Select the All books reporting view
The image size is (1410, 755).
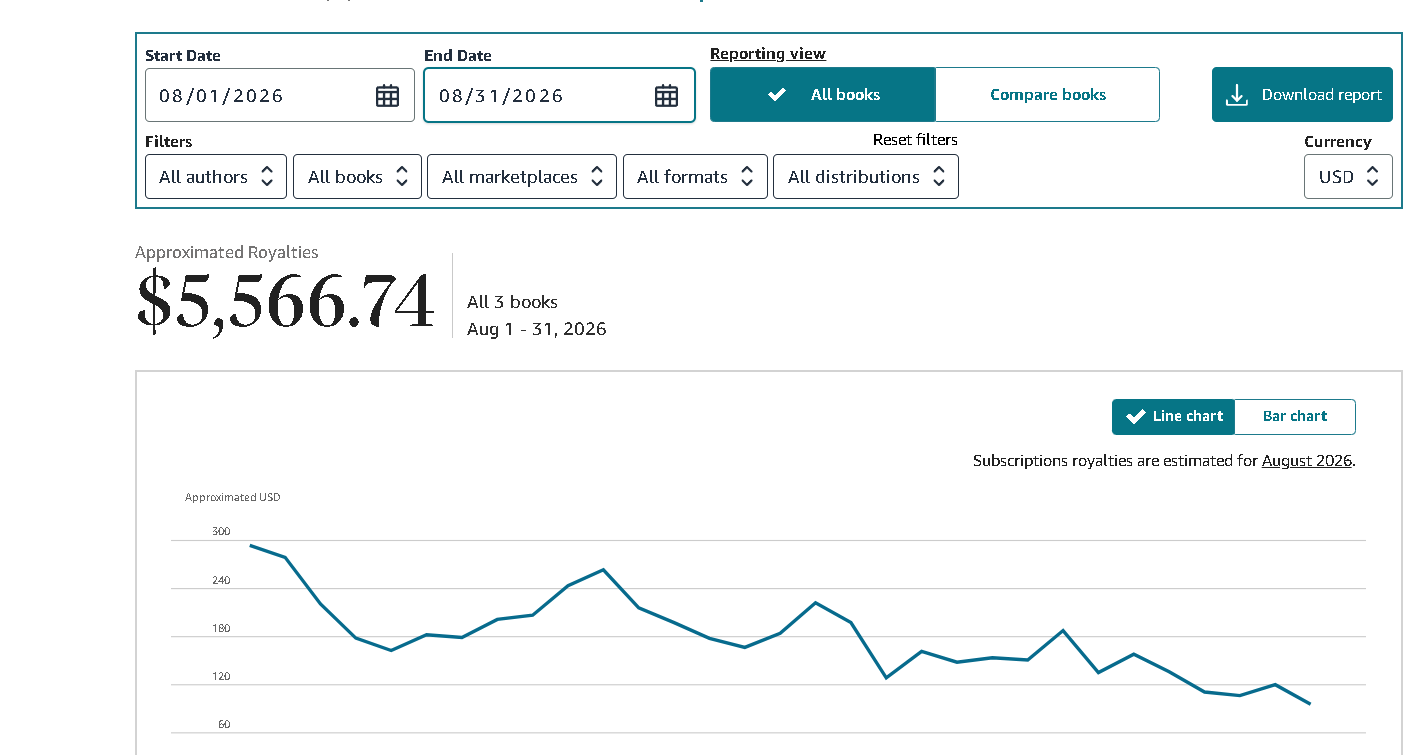coord(823,95)
